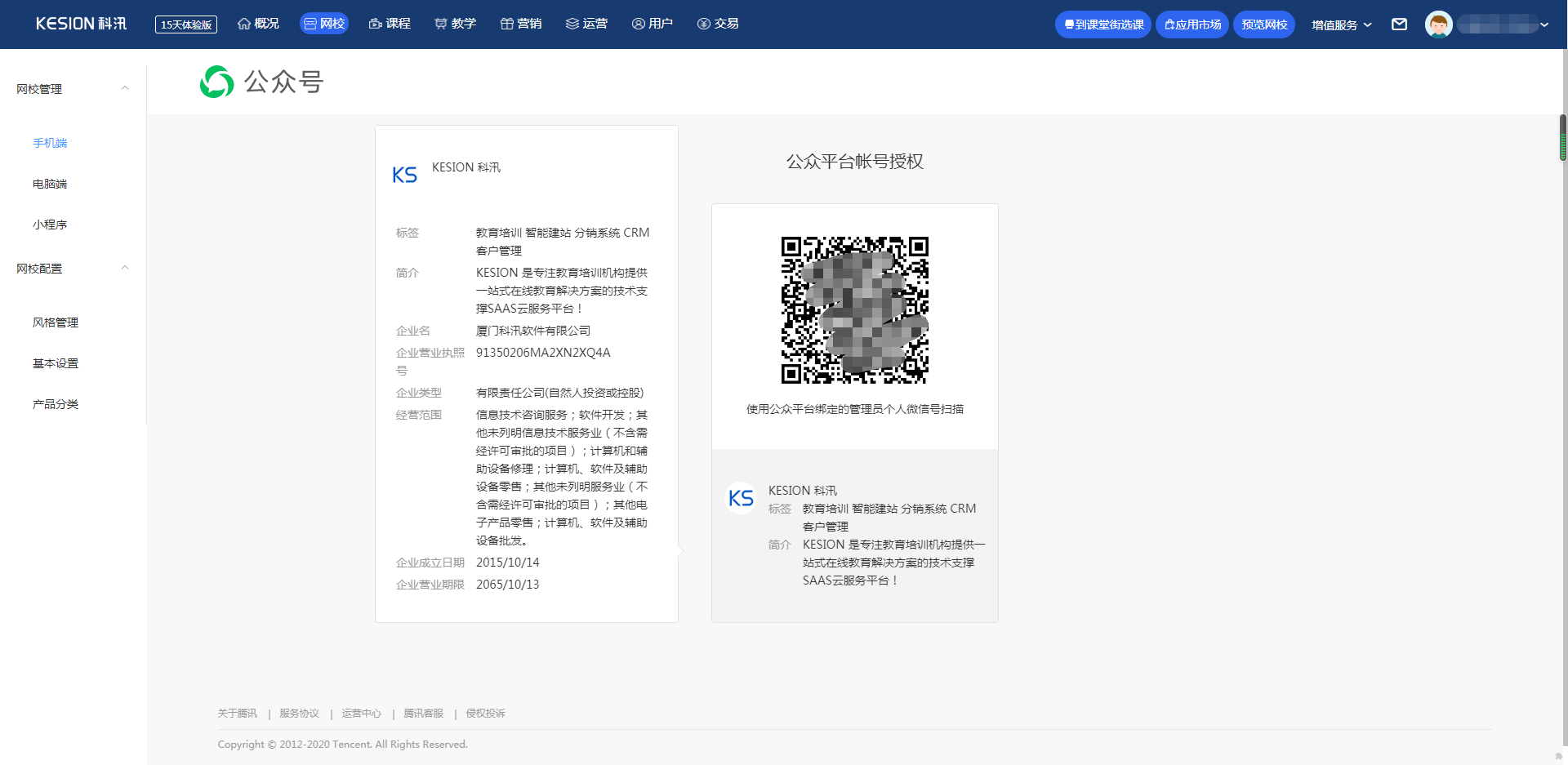Viewport: 1568px width, 765px height.
Task: Click the KS logo below the QR code
Action: click(x=741, y=498)
